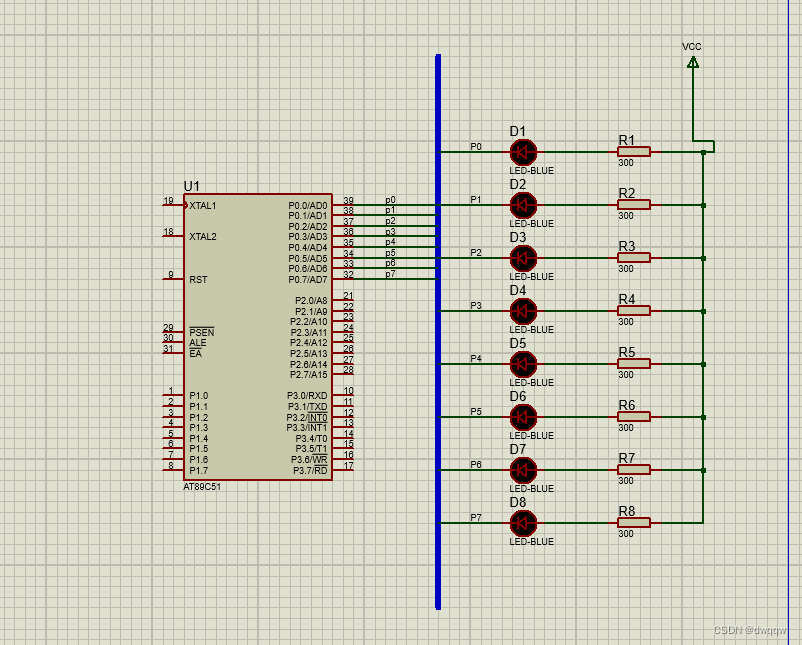Click the P3.2/INT0 pin label
Image resolution: width=802 pixels, height=645 pixels.
307,417
